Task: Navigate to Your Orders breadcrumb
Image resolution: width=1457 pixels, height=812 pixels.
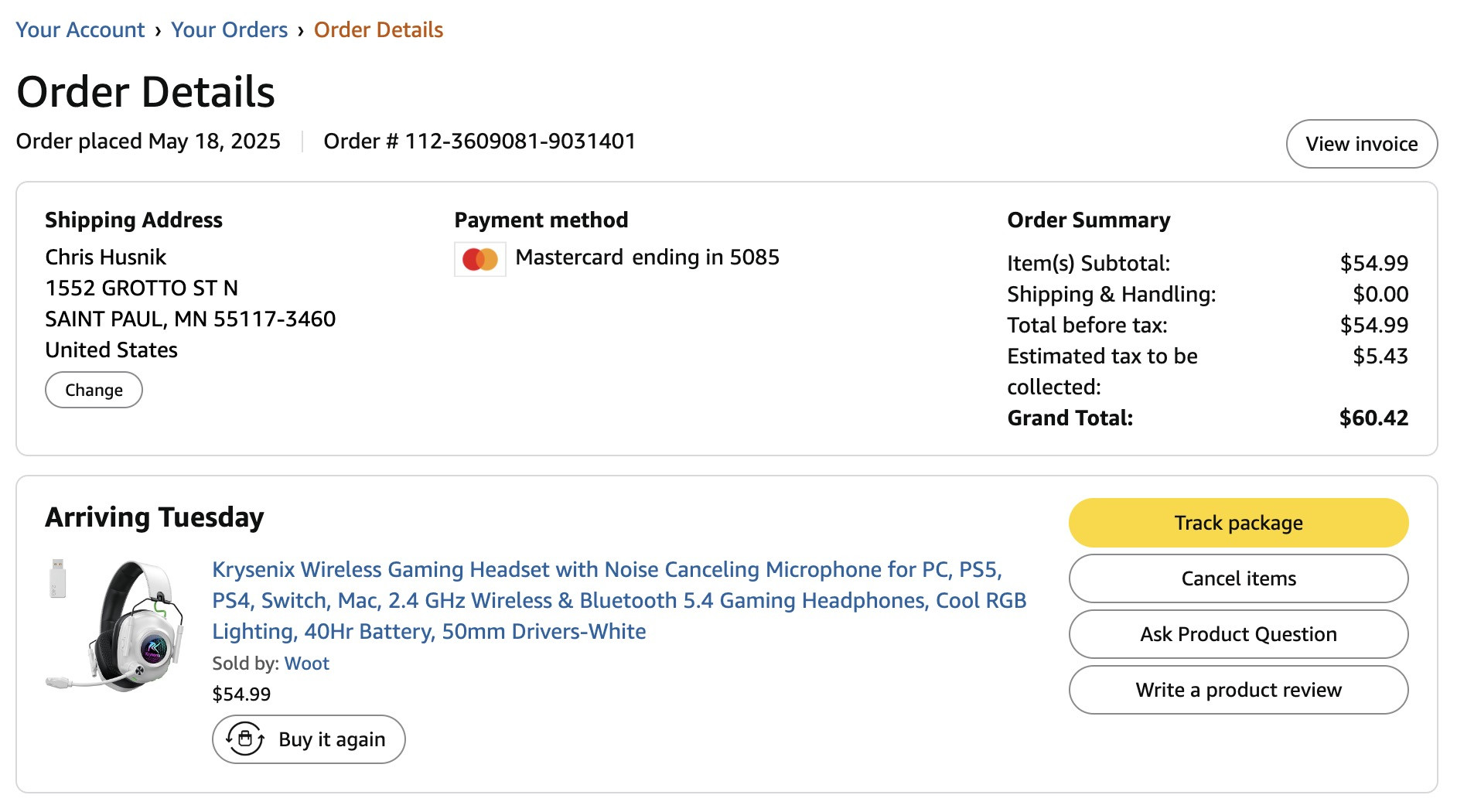Action: coord(229,30)
